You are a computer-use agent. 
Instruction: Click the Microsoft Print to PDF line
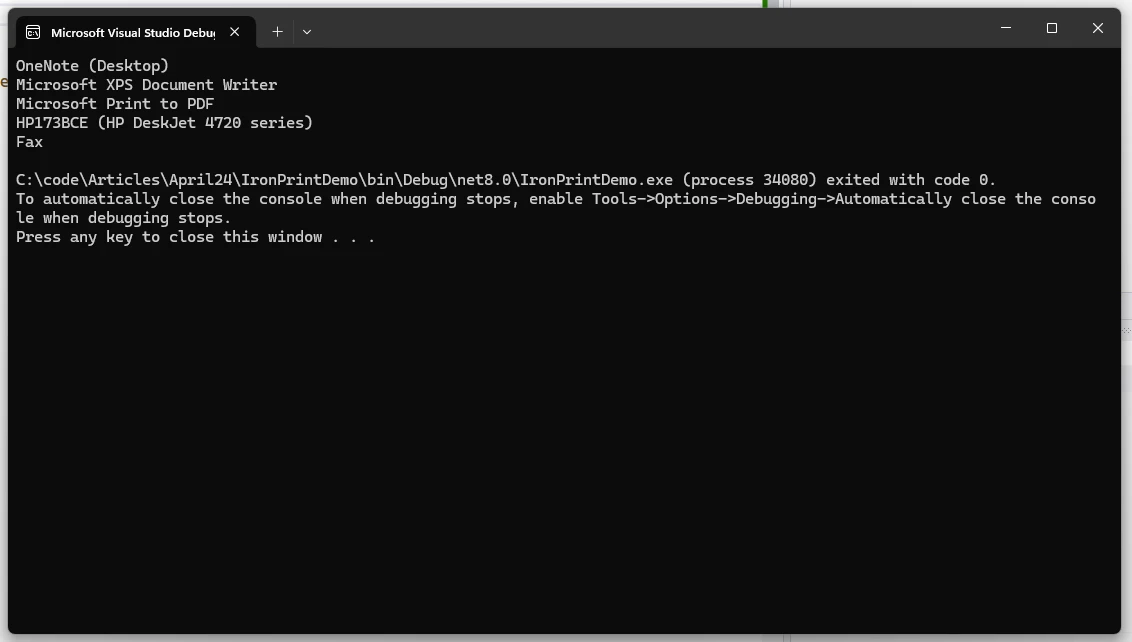[x=115, y=104]
